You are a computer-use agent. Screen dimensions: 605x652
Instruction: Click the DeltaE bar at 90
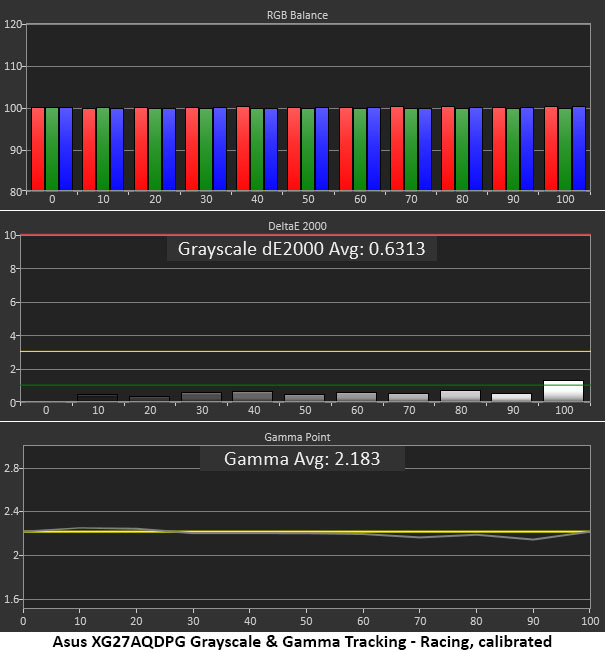[x=511, y=398]
